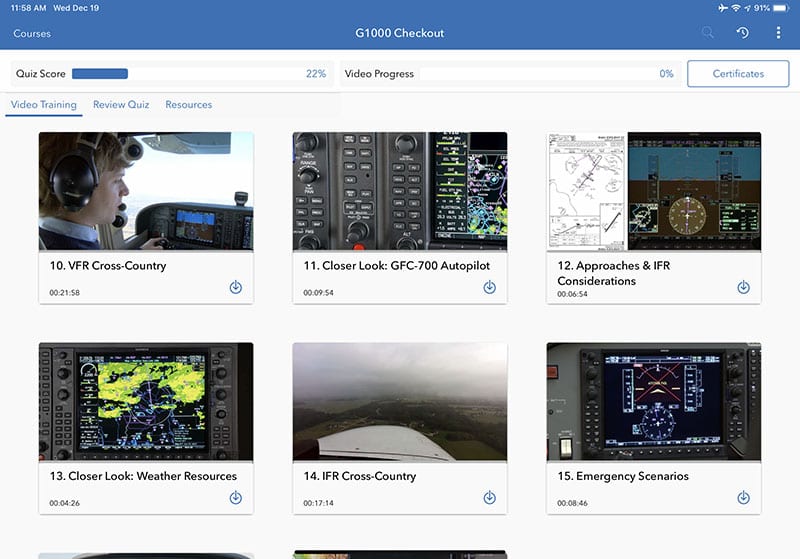
Task: Tap the battery indicator in status bar
Action: pyautogui.click(x=781, y=8)
